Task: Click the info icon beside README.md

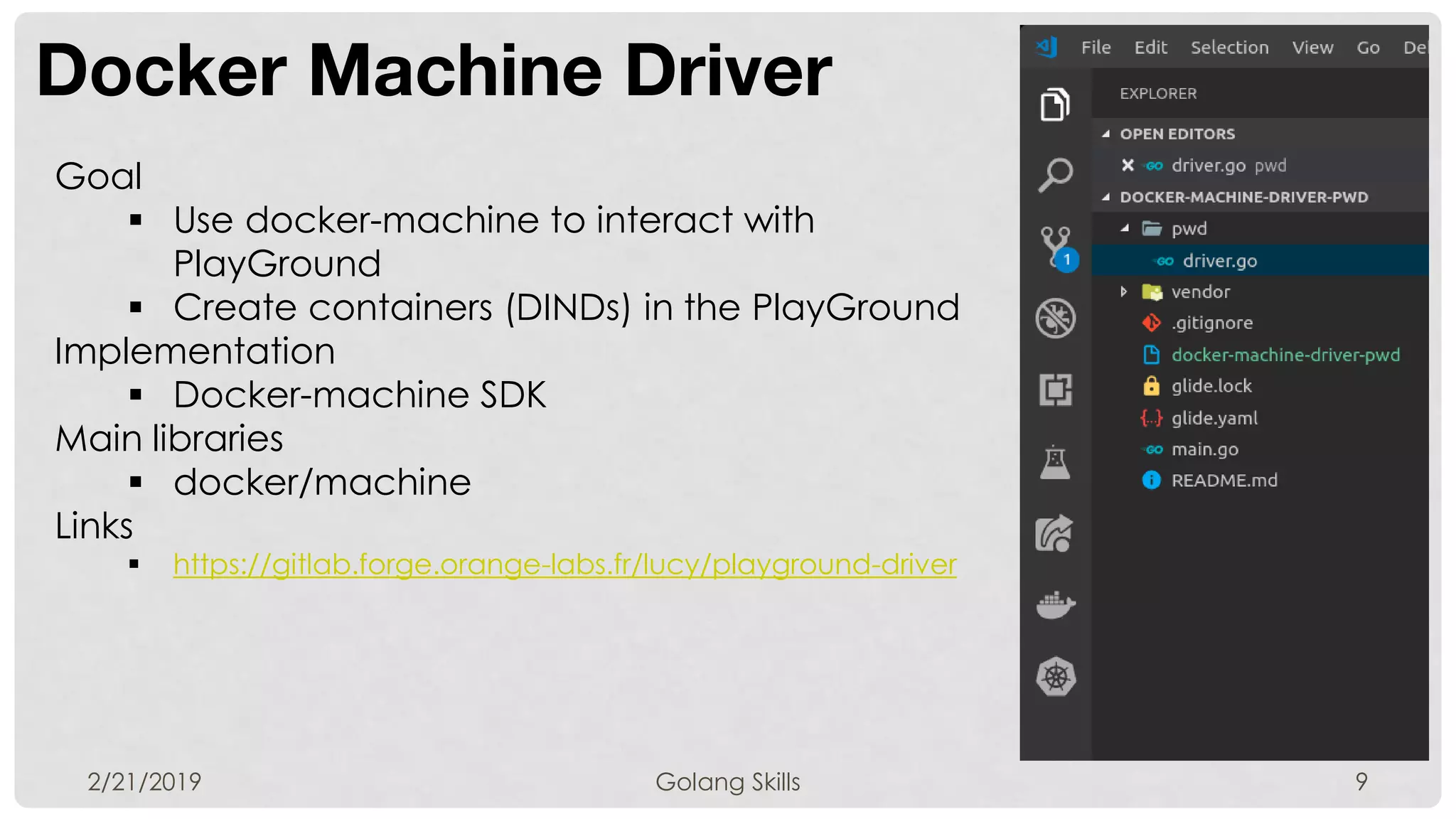Action: click(1151, 481)
